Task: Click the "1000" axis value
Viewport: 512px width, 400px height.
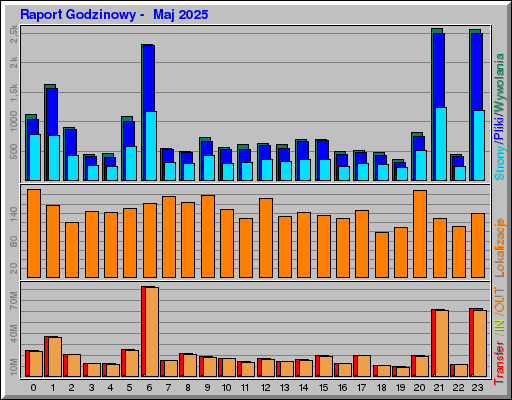Action: 13,121
